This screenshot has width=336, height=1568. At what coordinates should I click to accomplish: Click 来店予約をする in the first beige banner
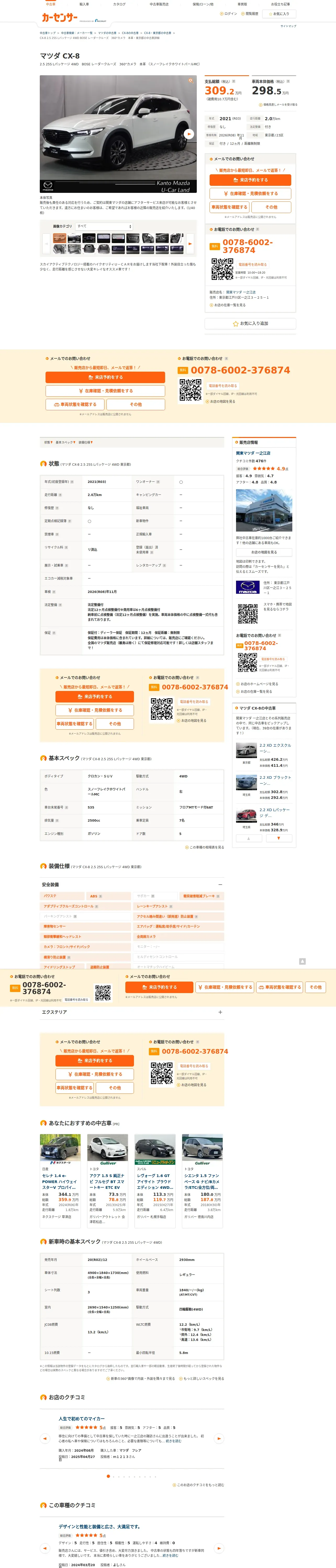(105, 377)
